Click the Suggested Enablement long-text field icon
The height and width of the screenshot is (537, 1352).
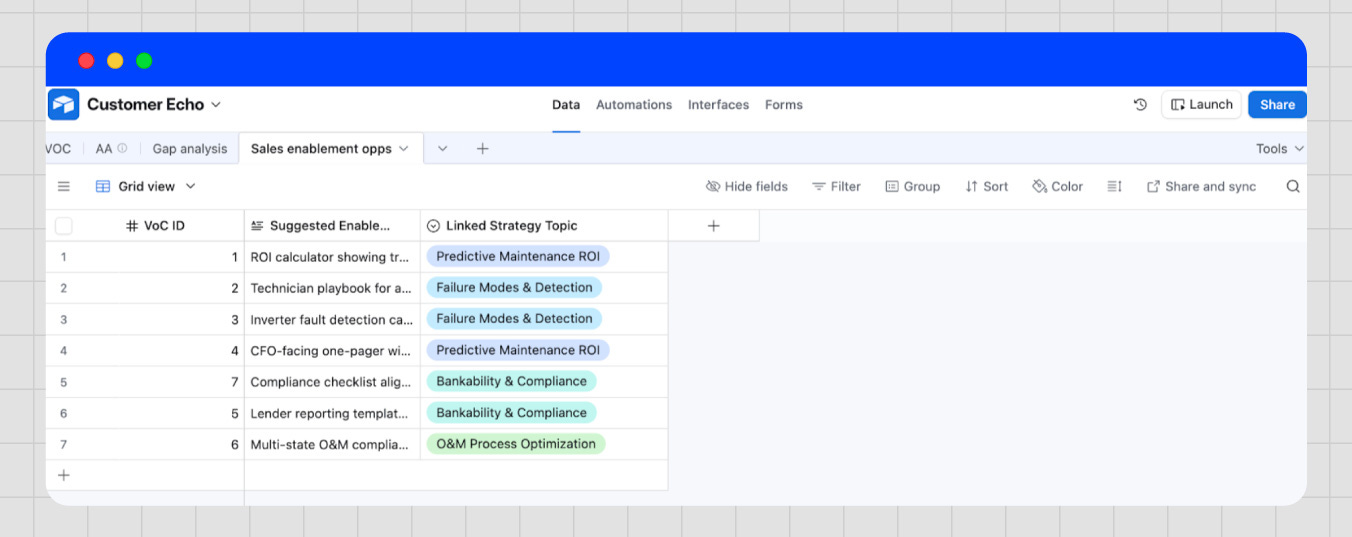pos(257,226)
